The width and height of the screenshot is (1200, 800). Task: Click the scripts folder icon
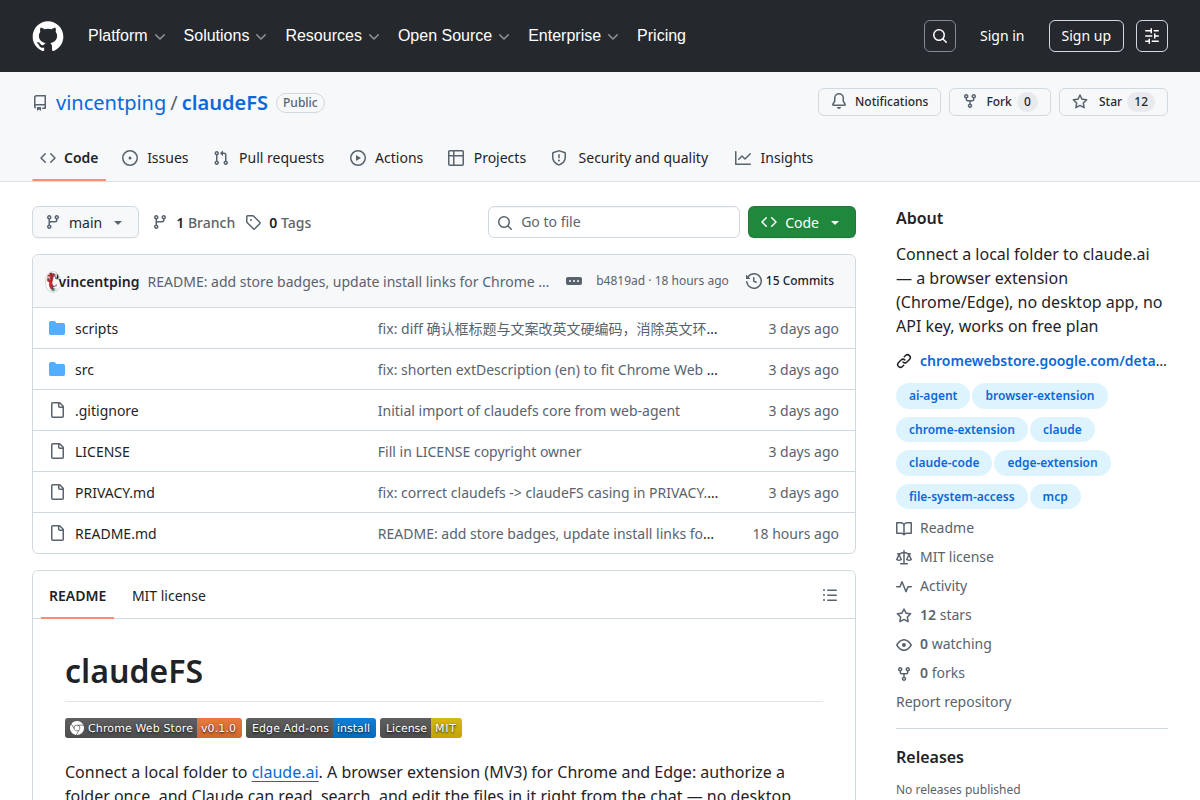[57, 329]
